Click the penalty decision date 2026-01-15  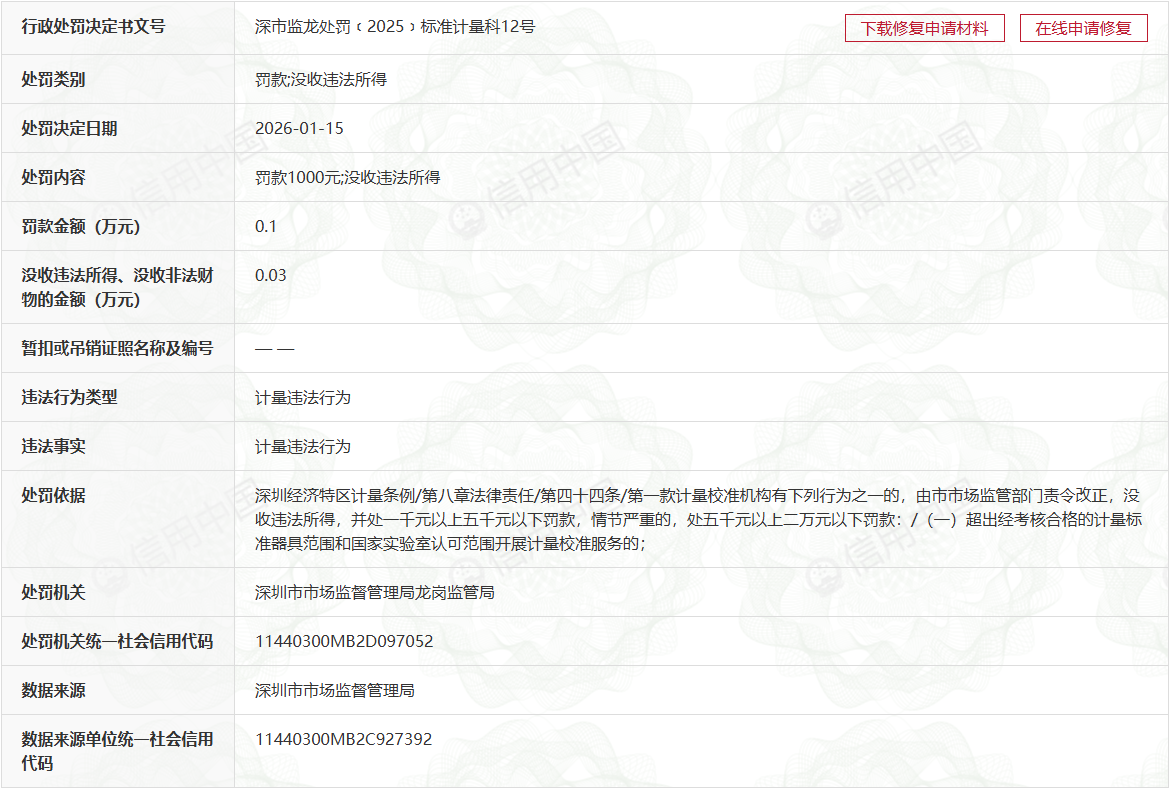pos(300,128)
